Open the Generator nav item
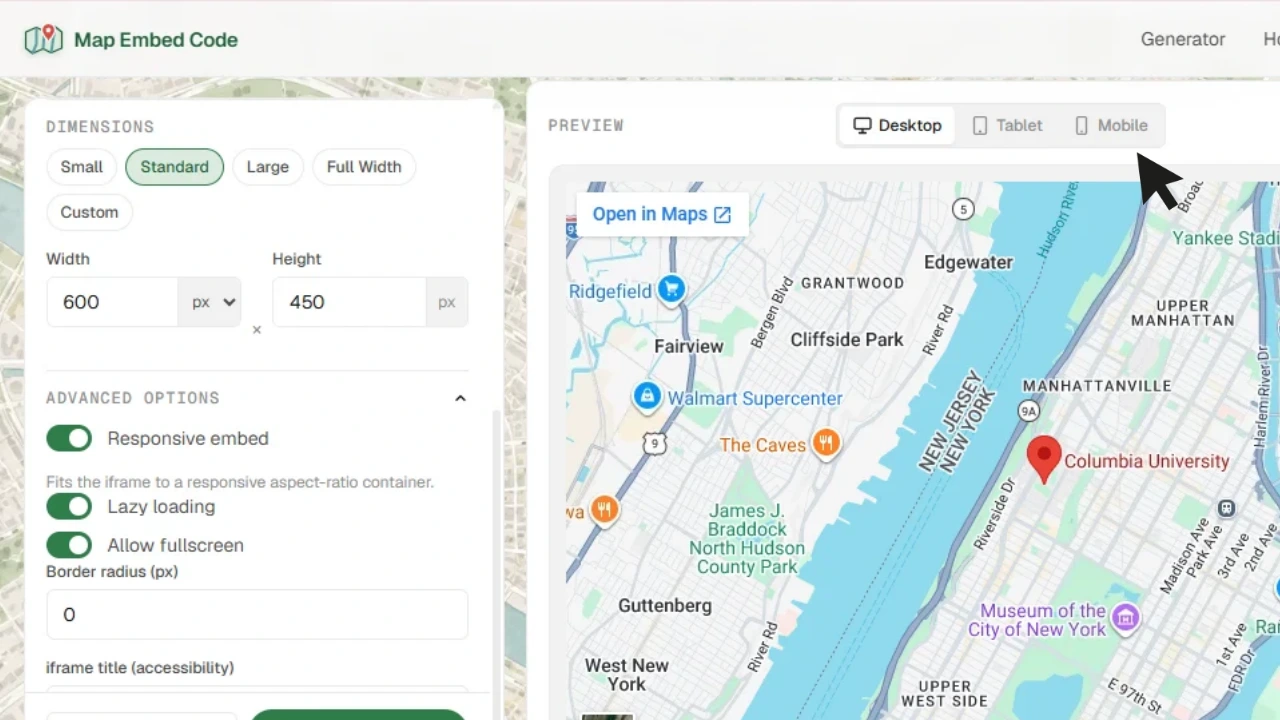1280x720 pixels. coord(1183,39)
